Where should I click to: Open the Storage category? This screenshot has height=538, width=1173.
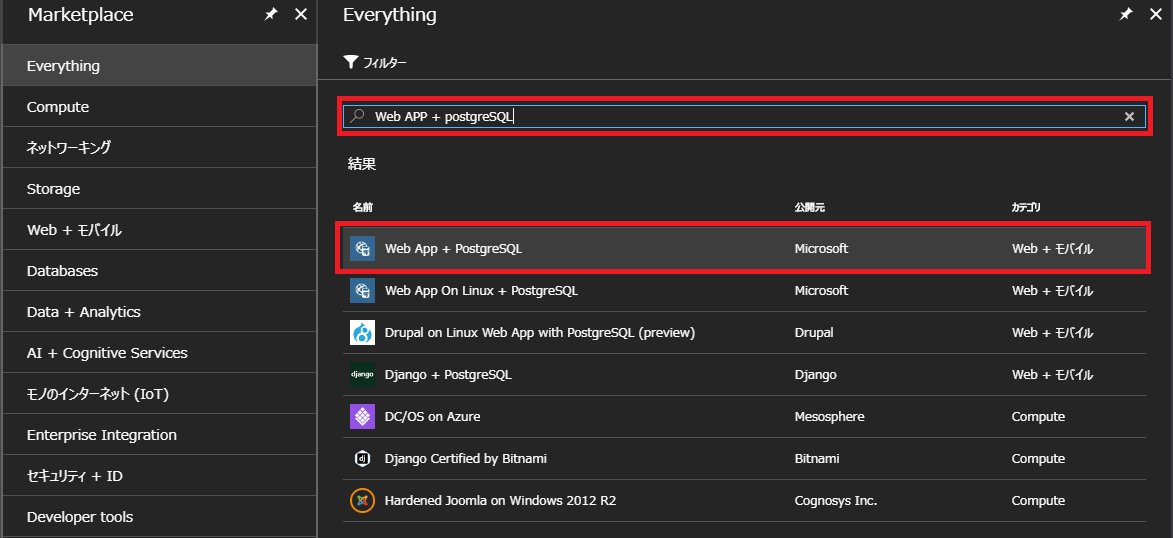159,189
